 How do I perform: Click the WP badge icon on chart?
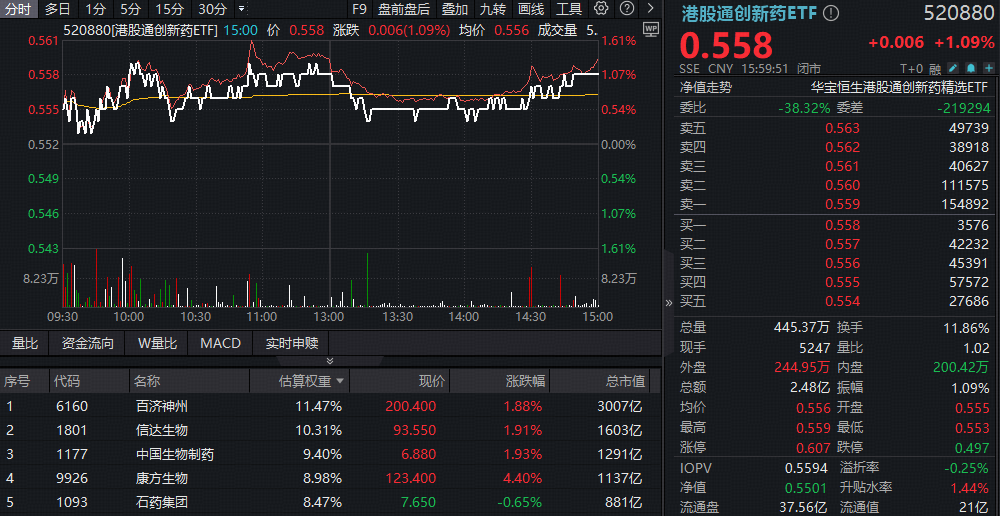pyautogui.click(x=651, y=29)
